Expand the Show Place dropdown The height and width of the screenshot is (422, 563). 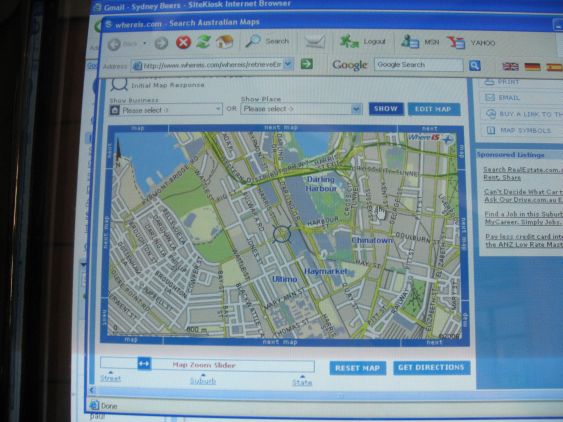click(301, 109)
